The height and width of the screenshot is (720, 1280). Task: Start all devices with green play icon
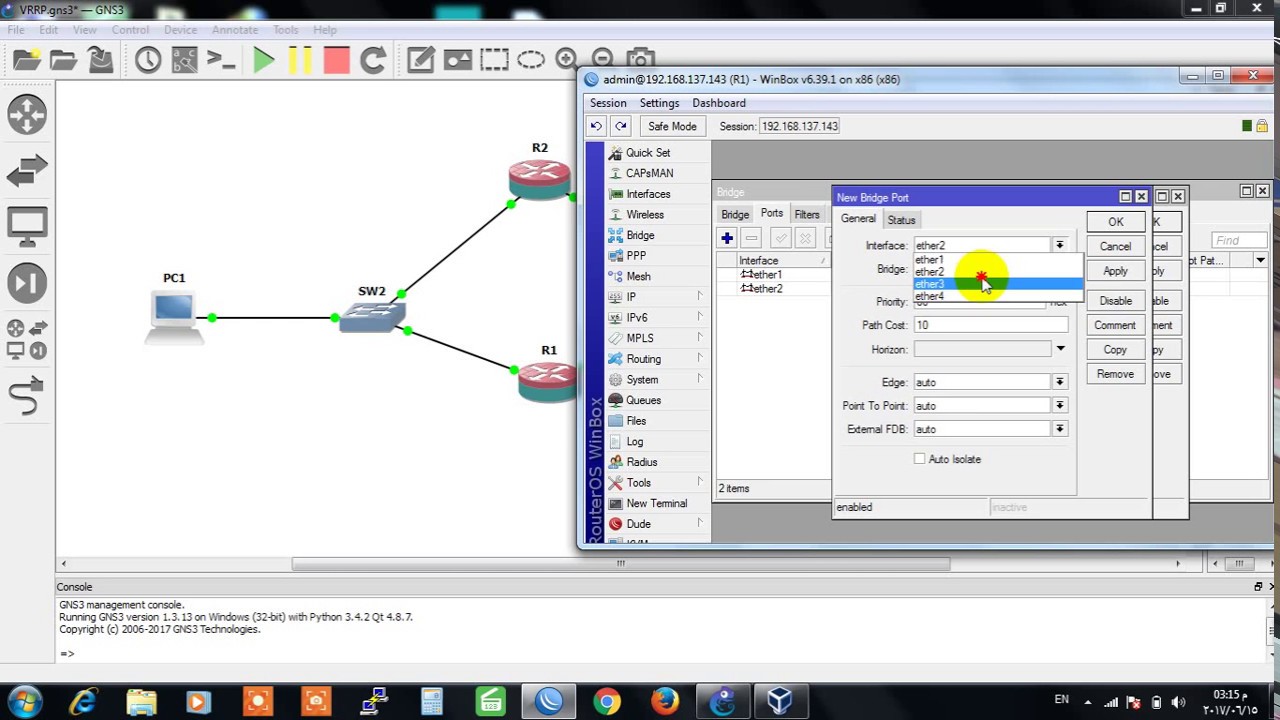coord(264,60)
